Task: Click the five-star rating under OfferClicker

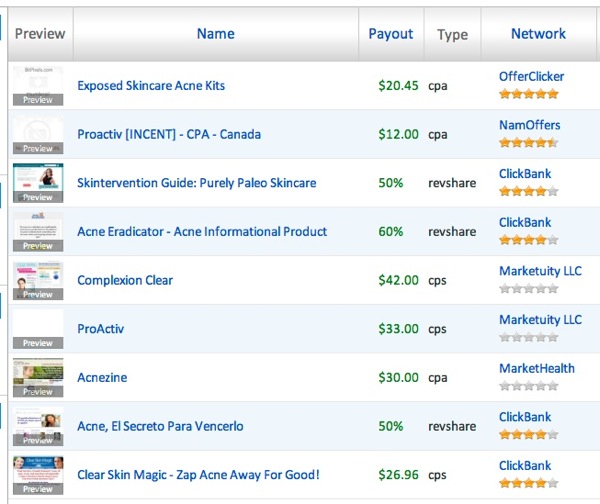Action: point(529,94)
